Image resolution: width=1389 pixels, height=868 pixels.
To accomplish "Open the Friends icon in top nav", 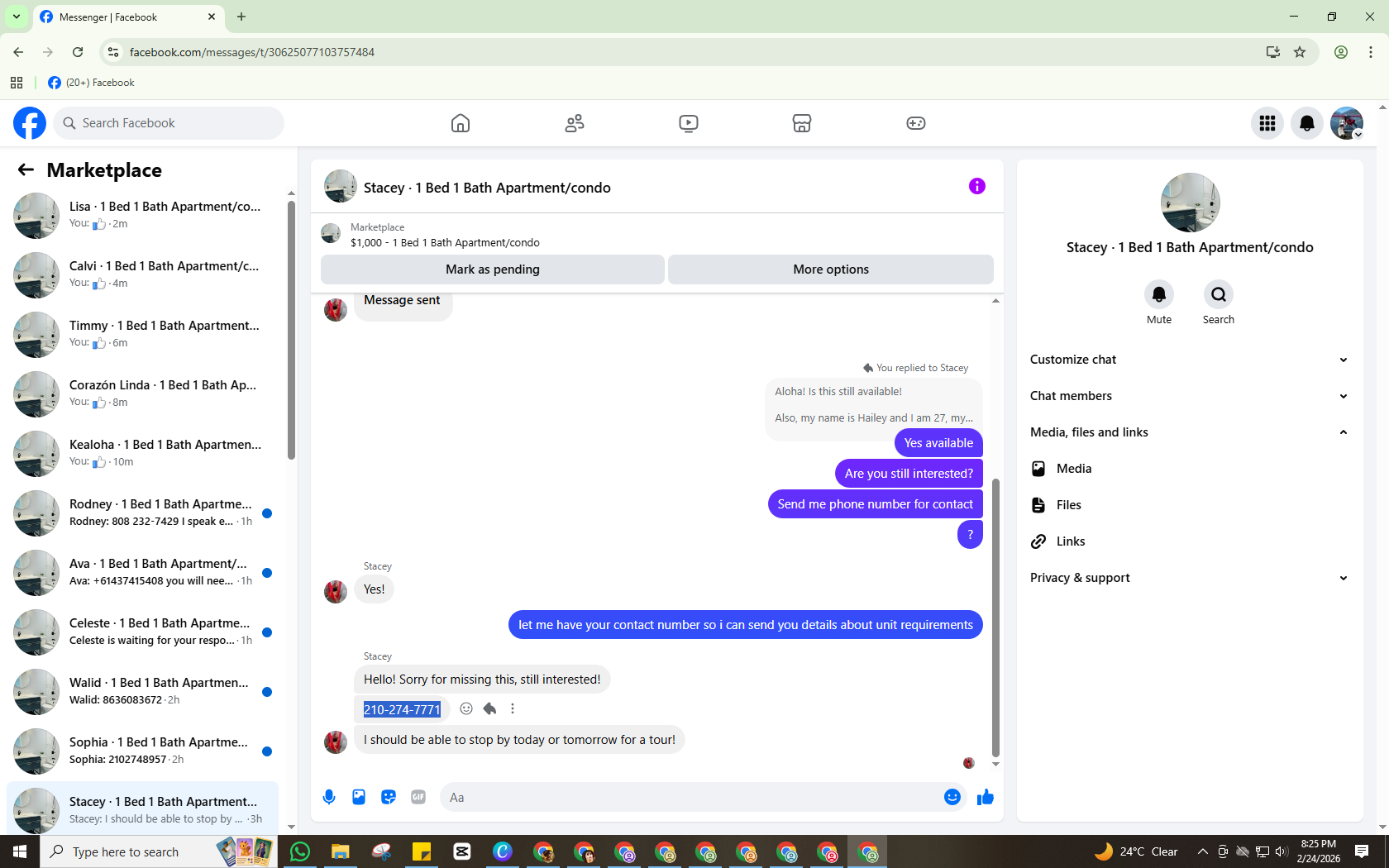I will pos(575,123).
